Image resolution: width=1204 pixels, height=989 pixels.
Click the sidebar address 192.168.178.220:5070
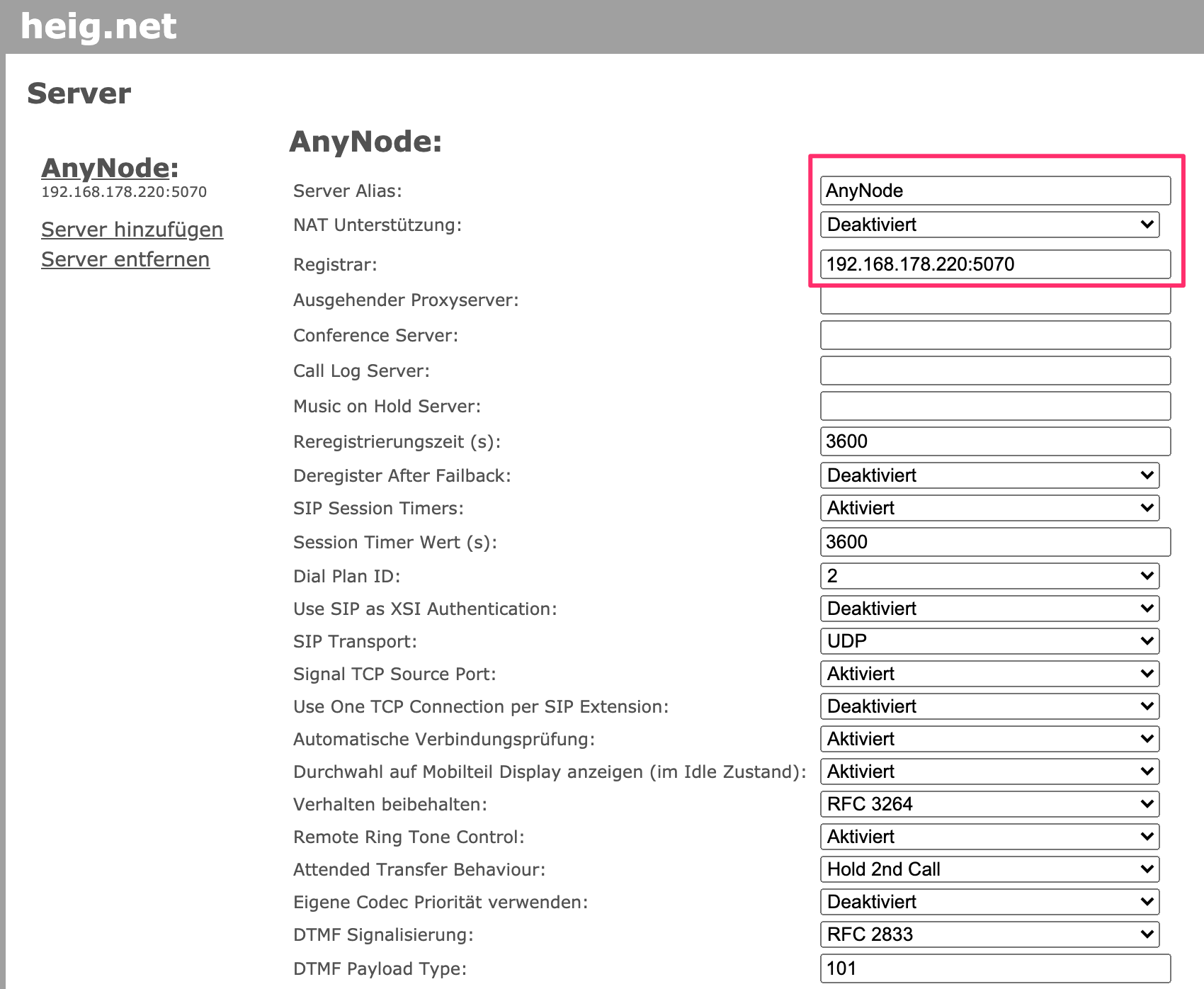click(x=124, y=192)
